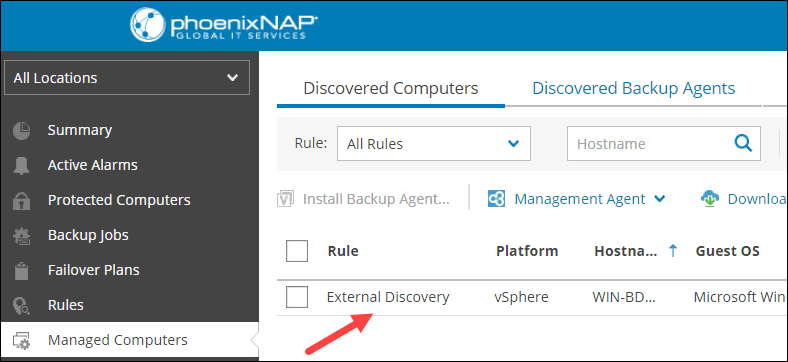Click the Backup Jobs icon in the sidebar

pos(22,235)
